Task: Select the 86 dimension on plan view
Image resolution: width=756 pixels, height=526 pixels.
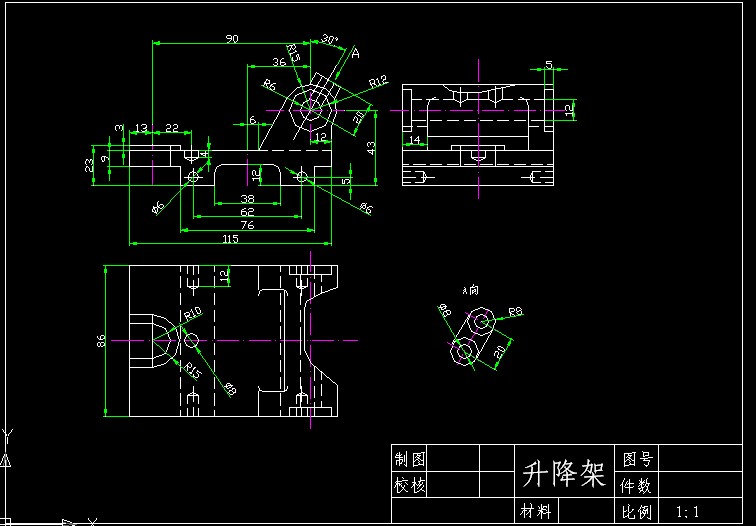Action: 101,341
